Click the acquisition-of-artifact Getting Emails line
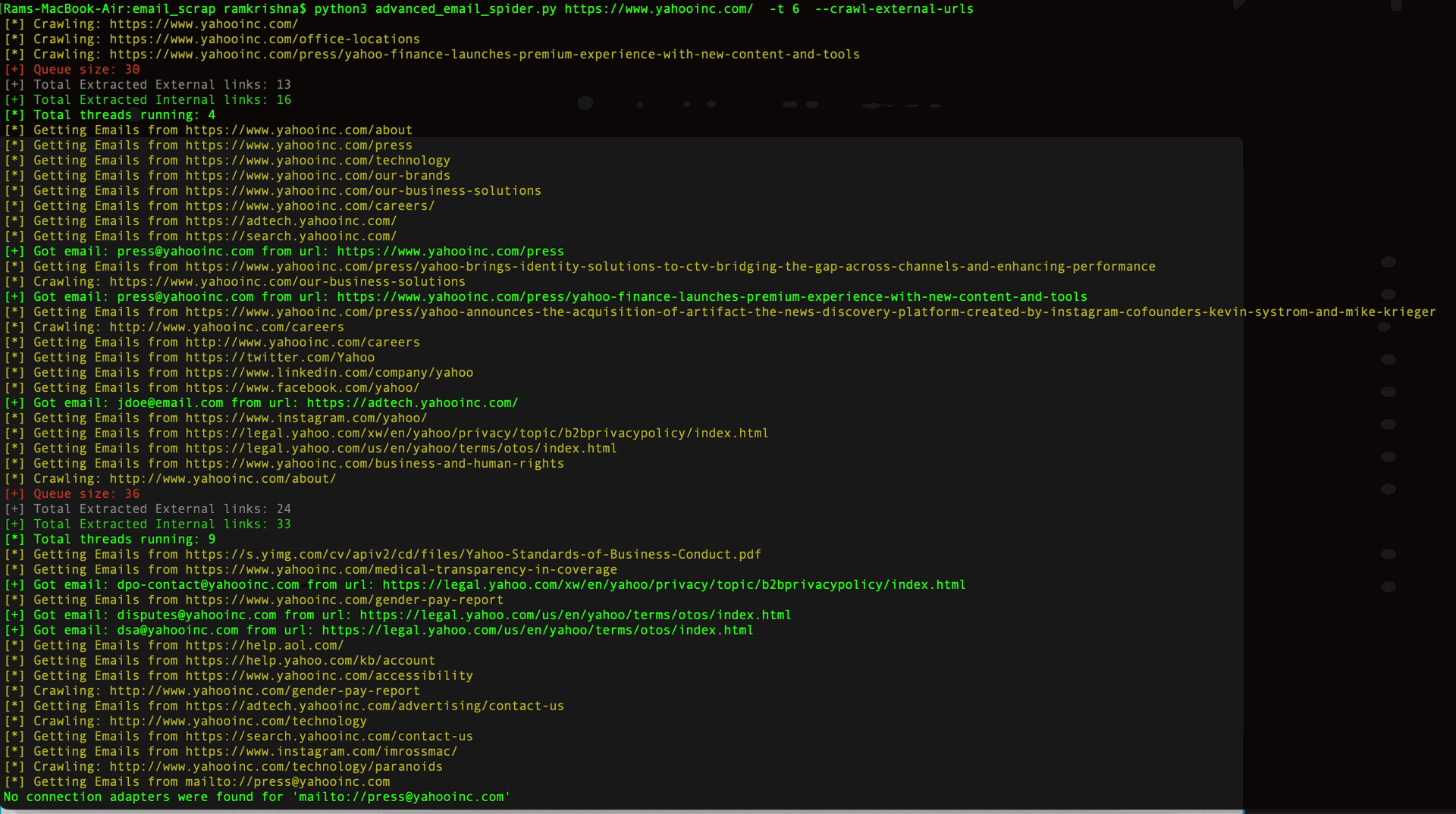This screenshot has height=814, width=1456. click(720, 312)
